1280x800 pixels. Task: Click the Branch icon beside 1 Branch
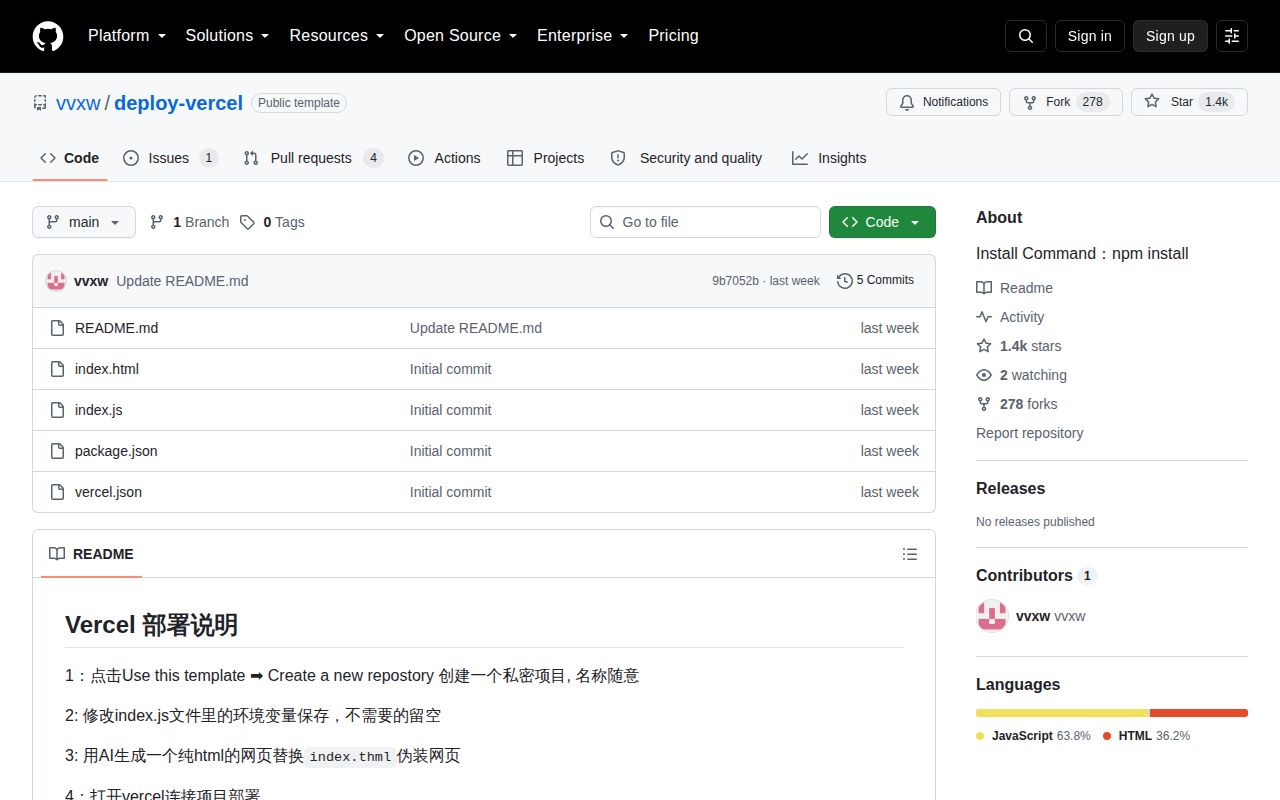(157, 222)
